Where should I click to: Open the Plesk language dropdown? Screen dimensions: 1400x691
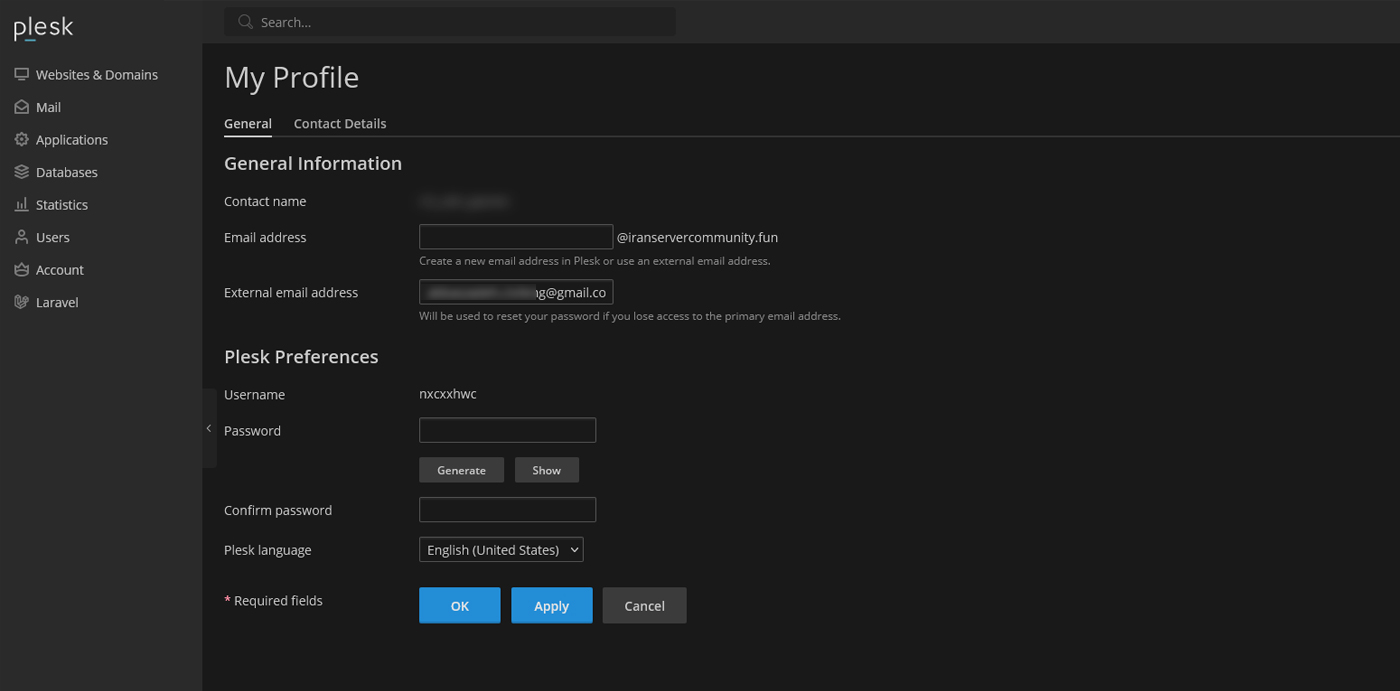click(x=501, y=550)
